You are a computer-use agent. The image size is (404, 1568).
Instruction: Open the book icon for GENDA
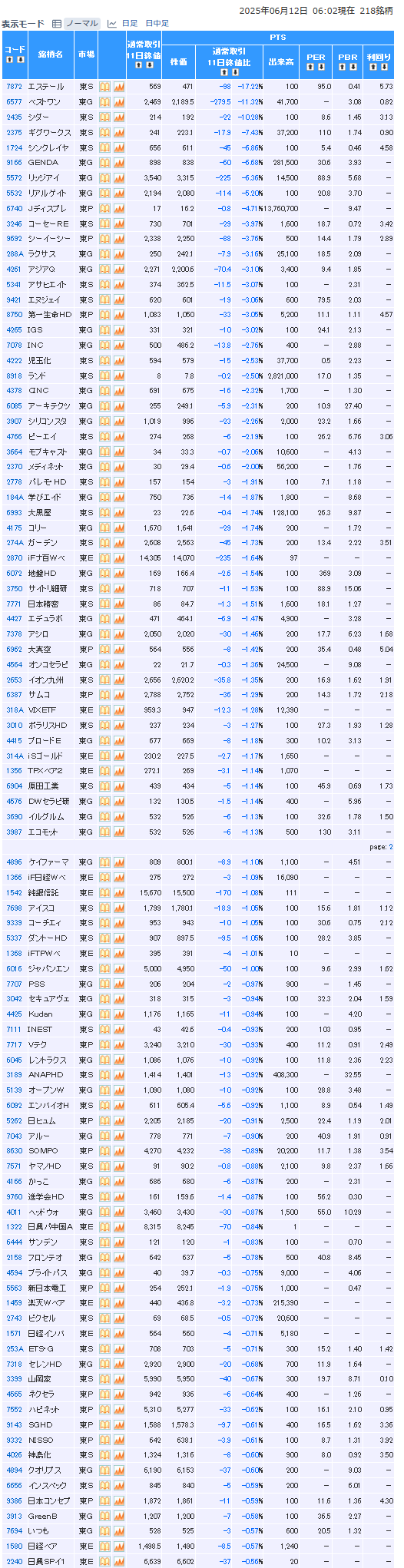tap(105, 163)
